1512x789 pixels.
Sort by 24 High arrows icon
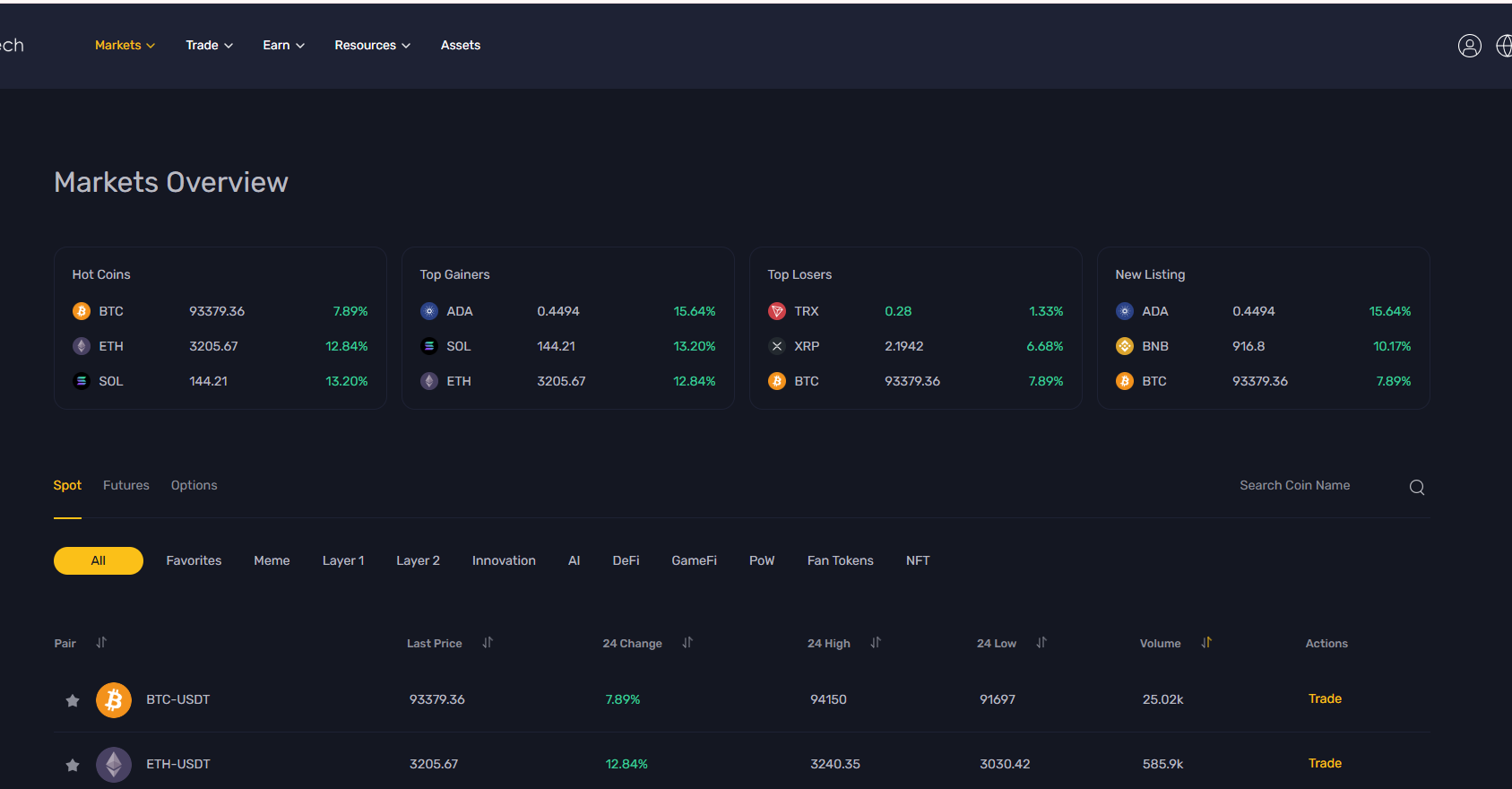click(x=876, y=643)
